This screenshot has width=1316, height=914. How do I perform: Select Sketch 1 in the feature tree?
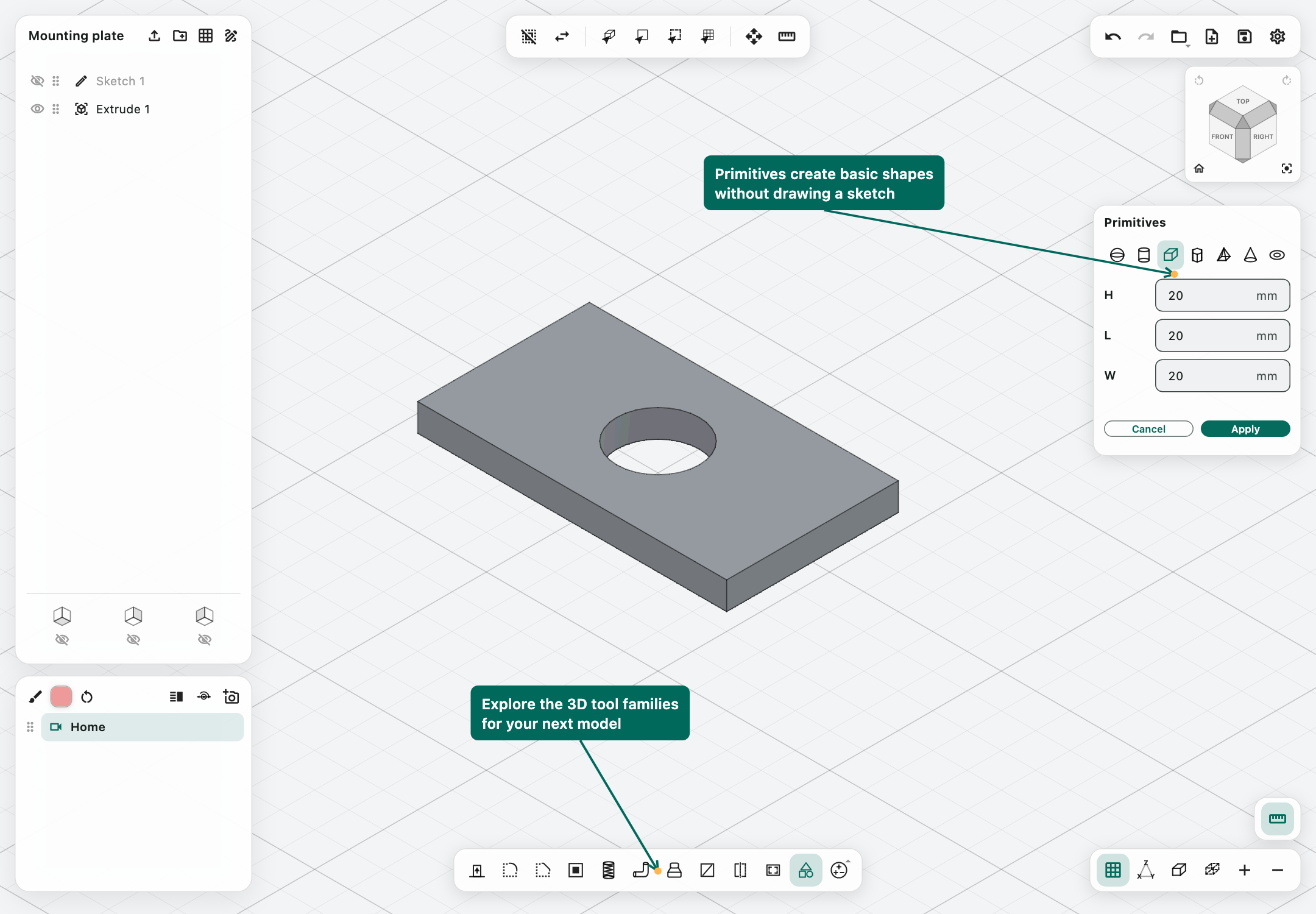point(121,81)
